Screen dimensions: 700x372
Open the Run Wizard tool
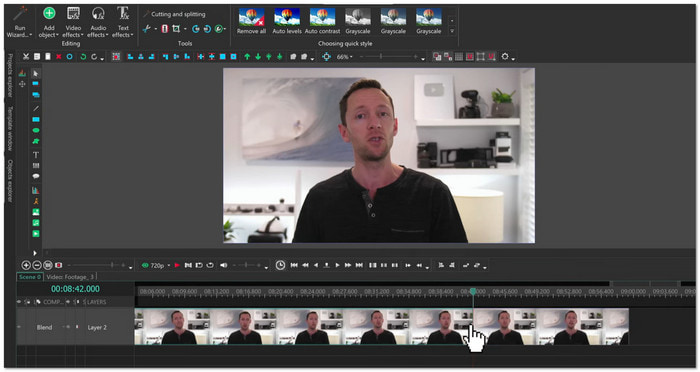[20, 22]
